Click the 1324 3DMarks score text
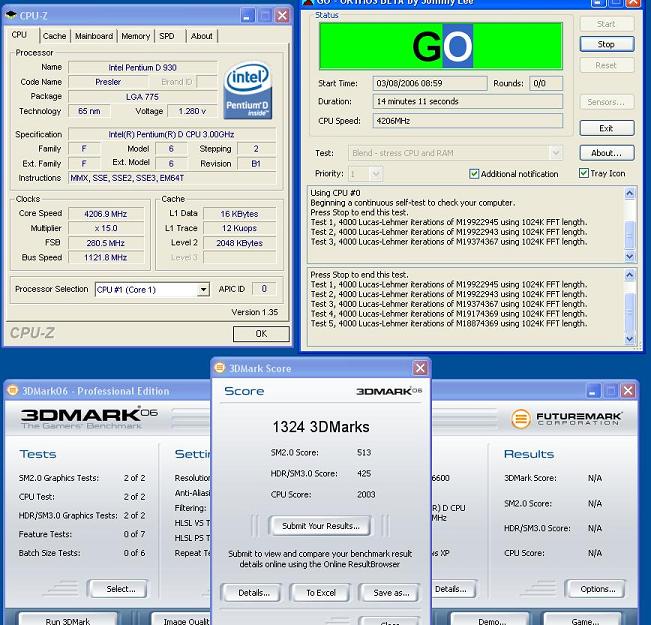 [x=321, y=427]
